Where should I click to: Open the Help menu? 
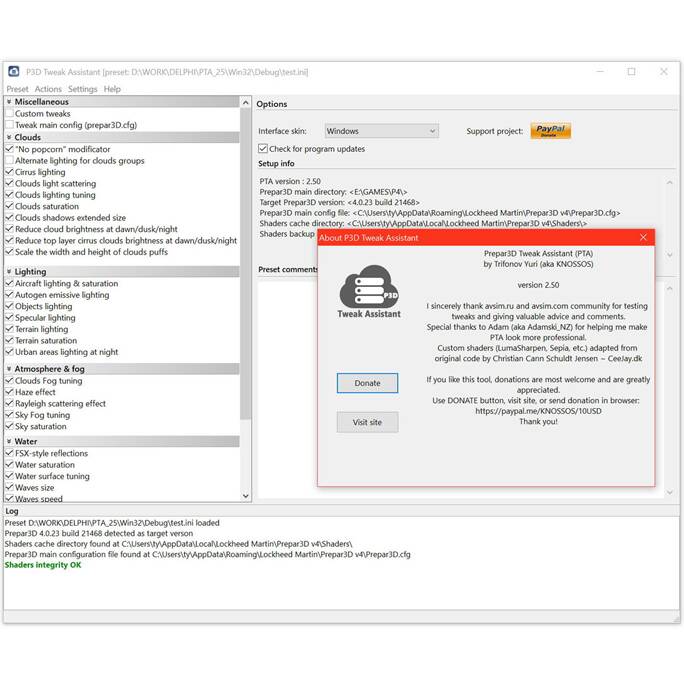[x=112, y=89]
